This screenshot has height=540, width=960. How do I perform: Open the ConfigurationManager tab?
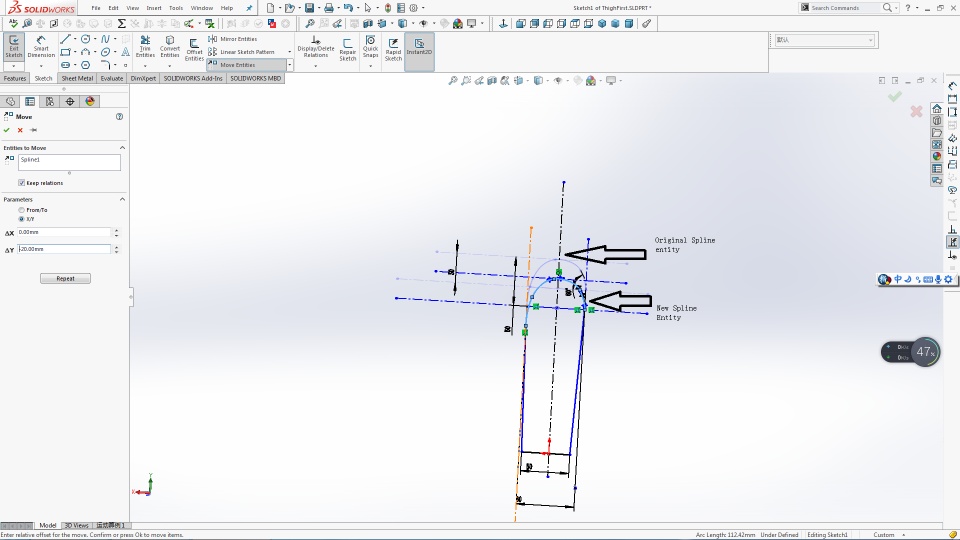pos(50,102)
